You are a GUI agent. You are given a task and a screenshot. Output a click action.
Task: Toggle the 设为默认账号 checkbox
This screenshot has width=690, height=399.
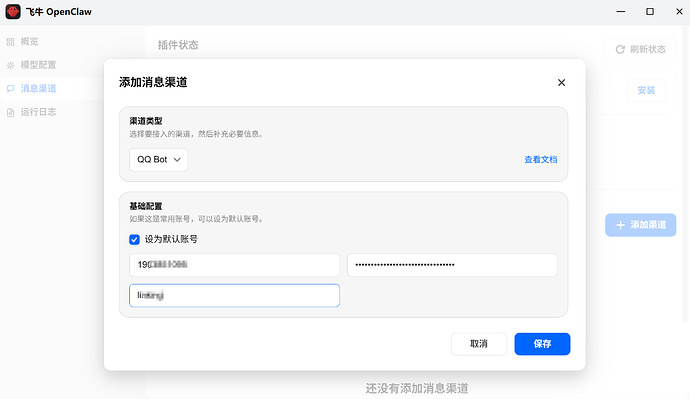pyautogui.click(x=135, y=240)
